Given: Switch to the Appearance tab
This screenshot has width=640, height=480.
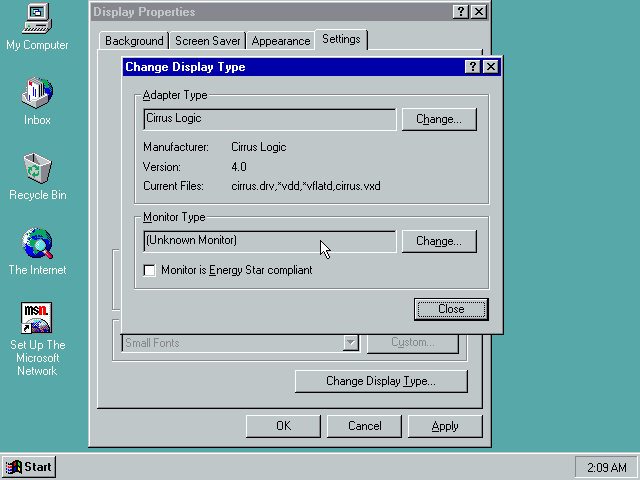Looking at the screenshot, I should (x=281, y=41).
